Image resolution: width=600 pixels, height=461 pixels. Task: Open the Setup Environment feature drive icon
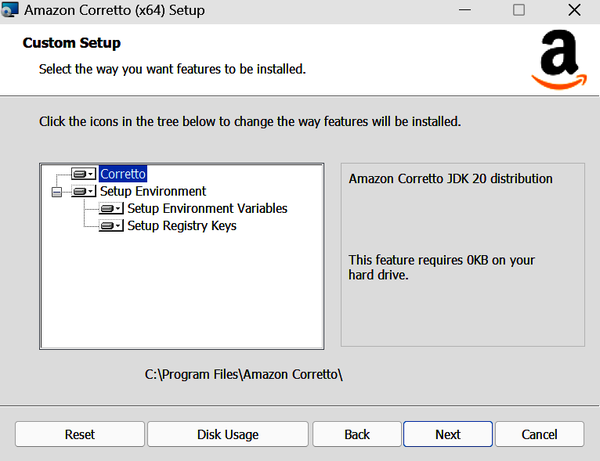coord(83,191)
